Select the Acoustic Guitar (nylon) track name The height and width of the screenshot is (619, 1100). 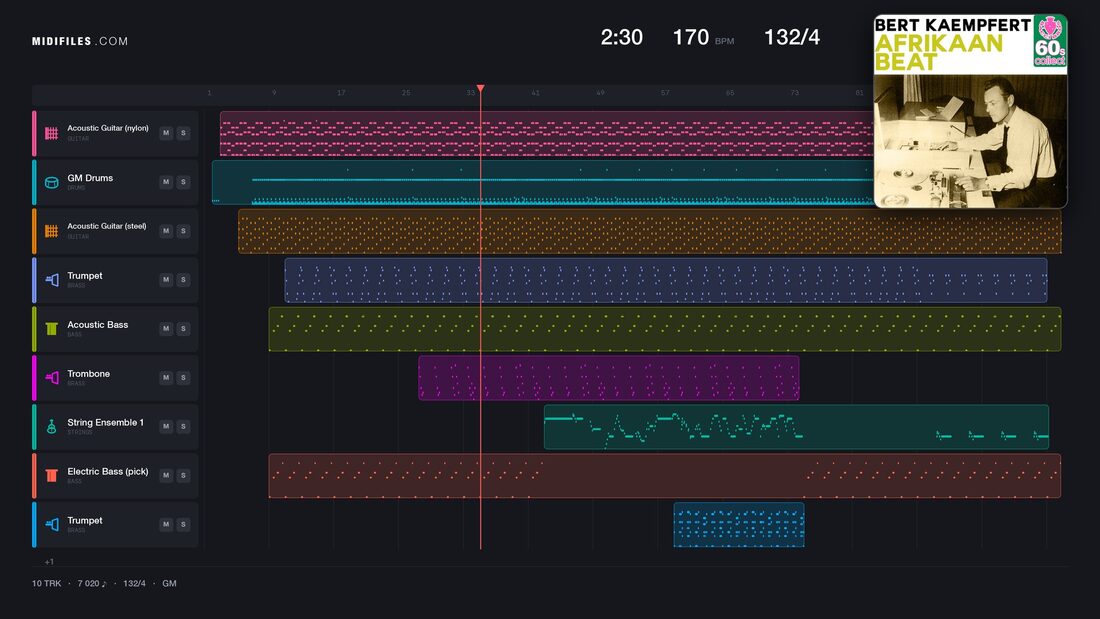[x=108, y=128]
